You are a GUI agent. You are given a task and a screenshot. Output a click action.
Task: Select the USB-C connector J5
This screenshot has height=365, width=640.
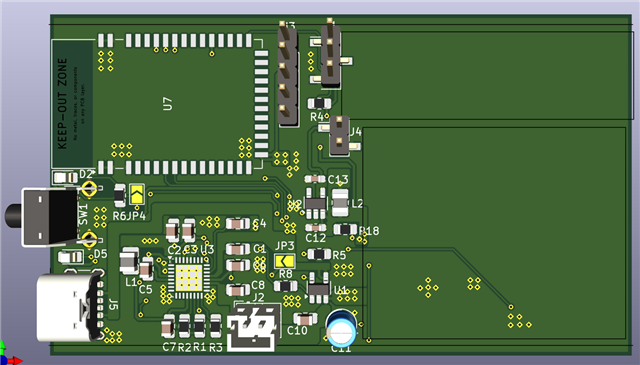click(x=69, y=307)
